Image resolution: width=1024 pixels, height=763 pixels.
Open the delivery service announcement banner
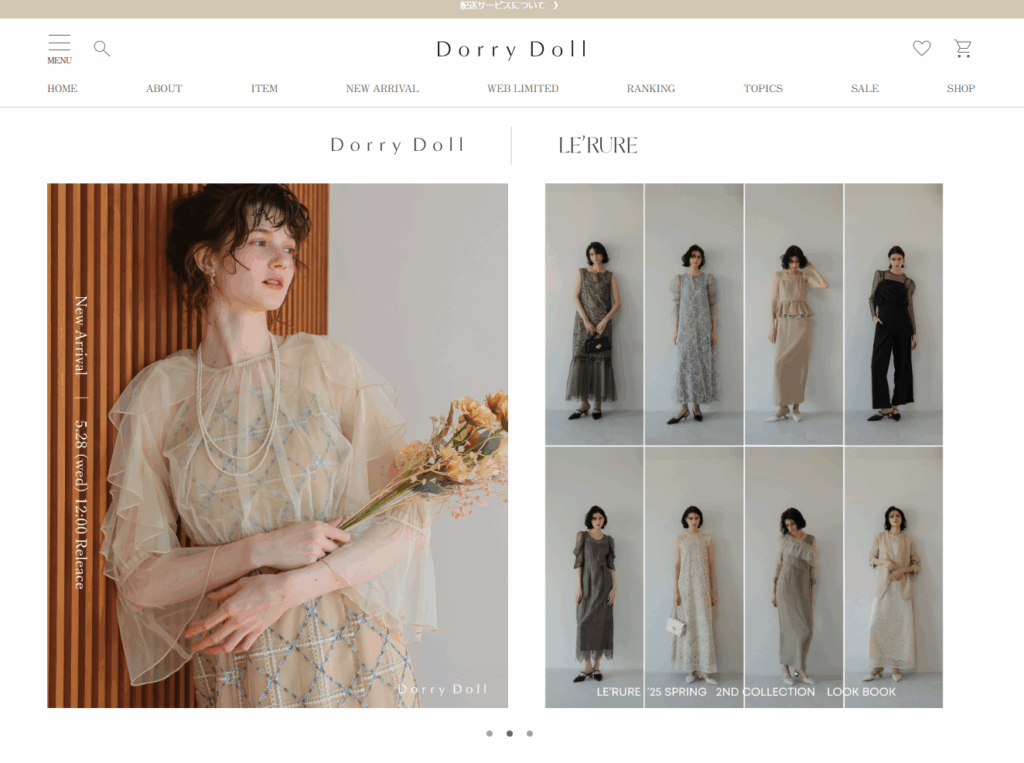tap(511, 6)
